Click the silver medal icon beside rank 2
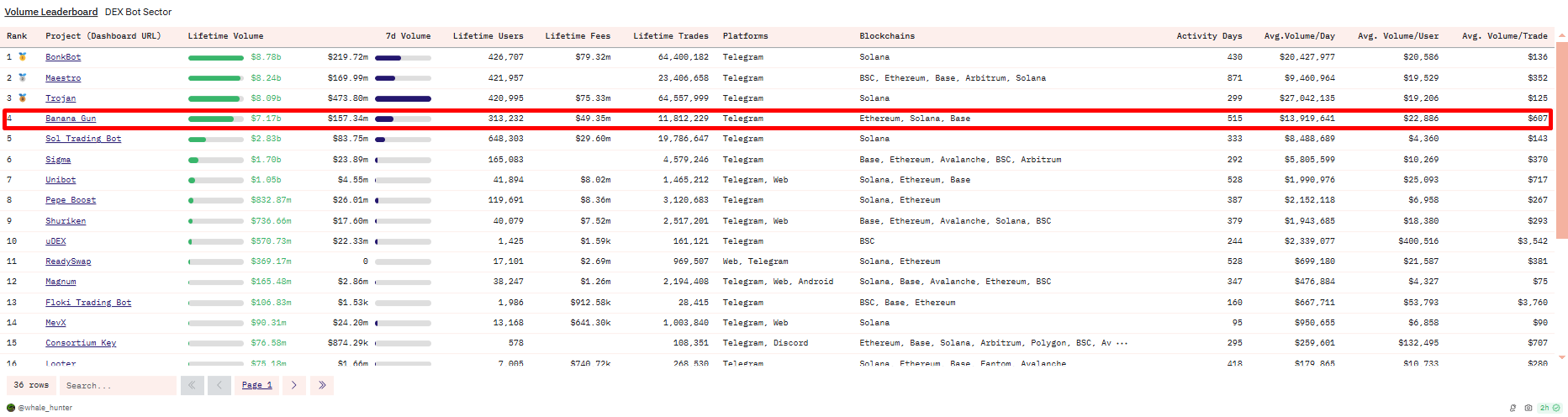This screenshot has height=417, width=1568. point(23,77)
